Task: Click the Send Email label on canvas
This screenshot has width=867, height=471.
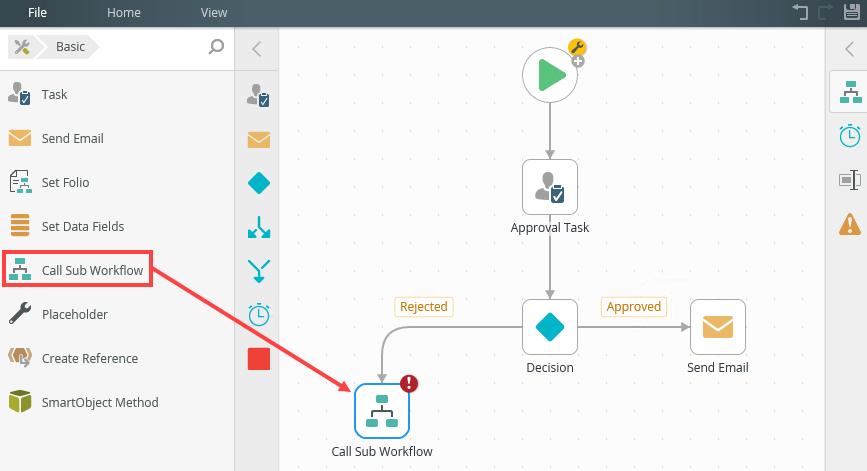Action: 718,368
